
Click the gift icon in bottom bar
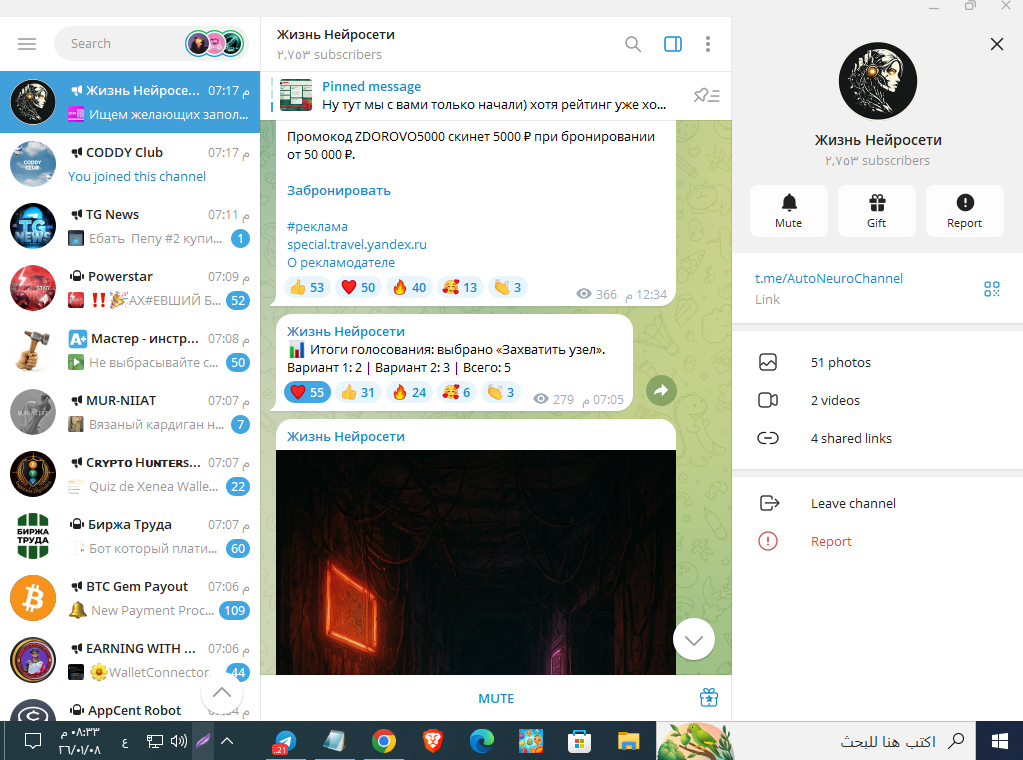coord(709,698)
